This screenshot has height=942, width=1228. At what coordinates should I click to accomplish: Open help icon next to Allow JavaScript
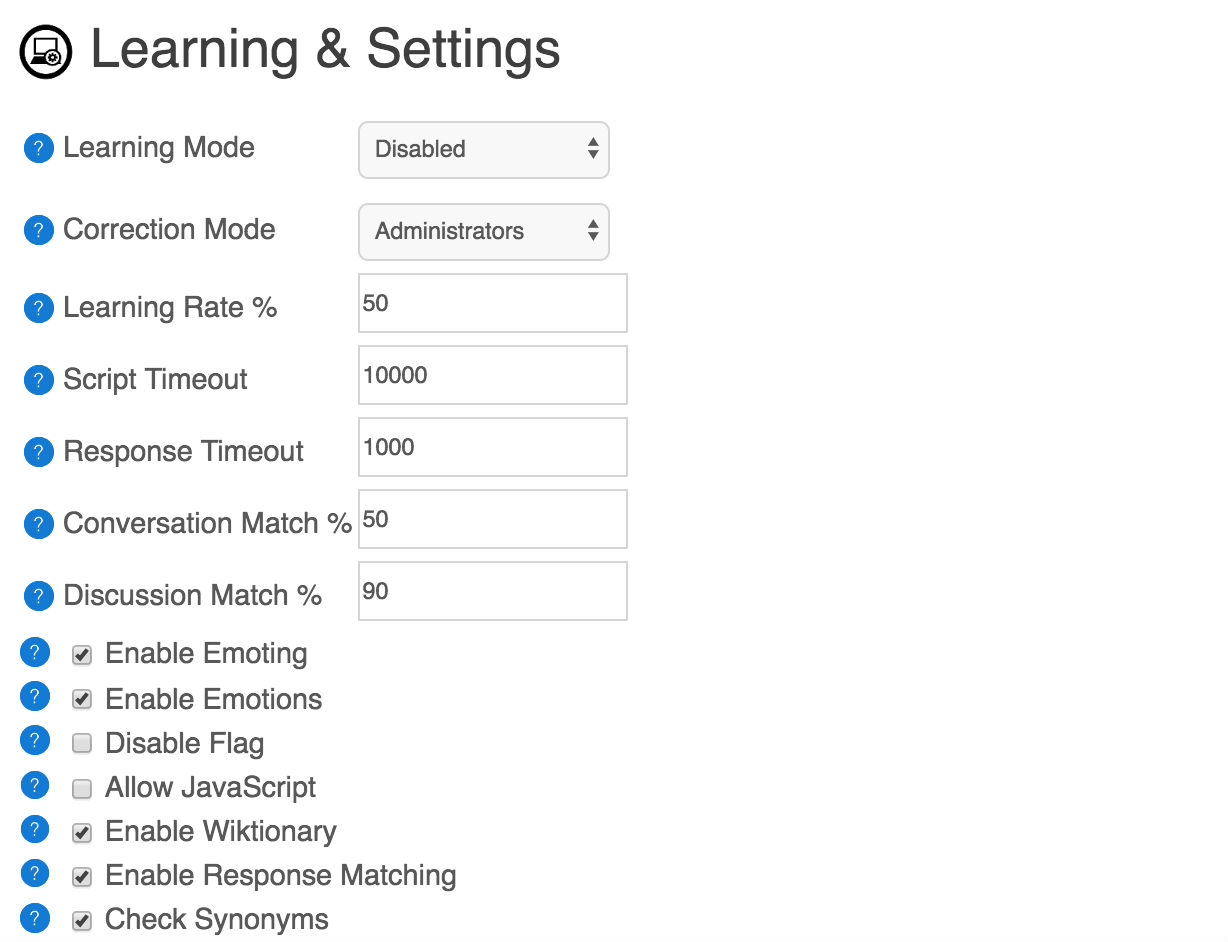point(35,786)
